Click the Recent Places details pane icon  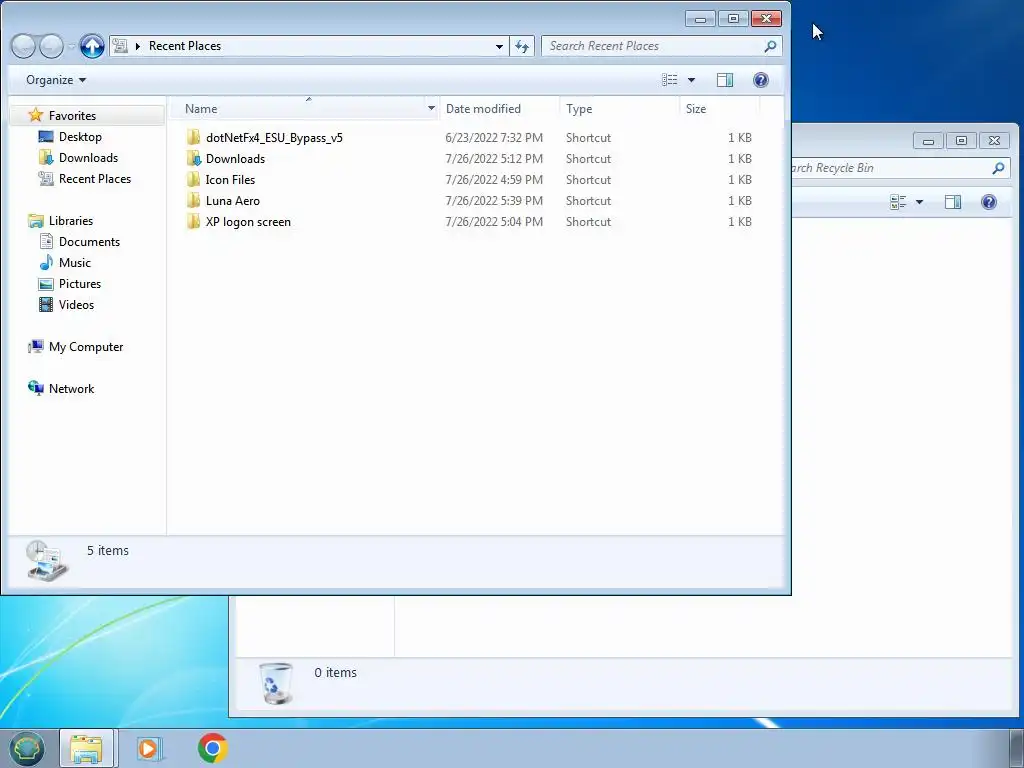coord(46,560)
